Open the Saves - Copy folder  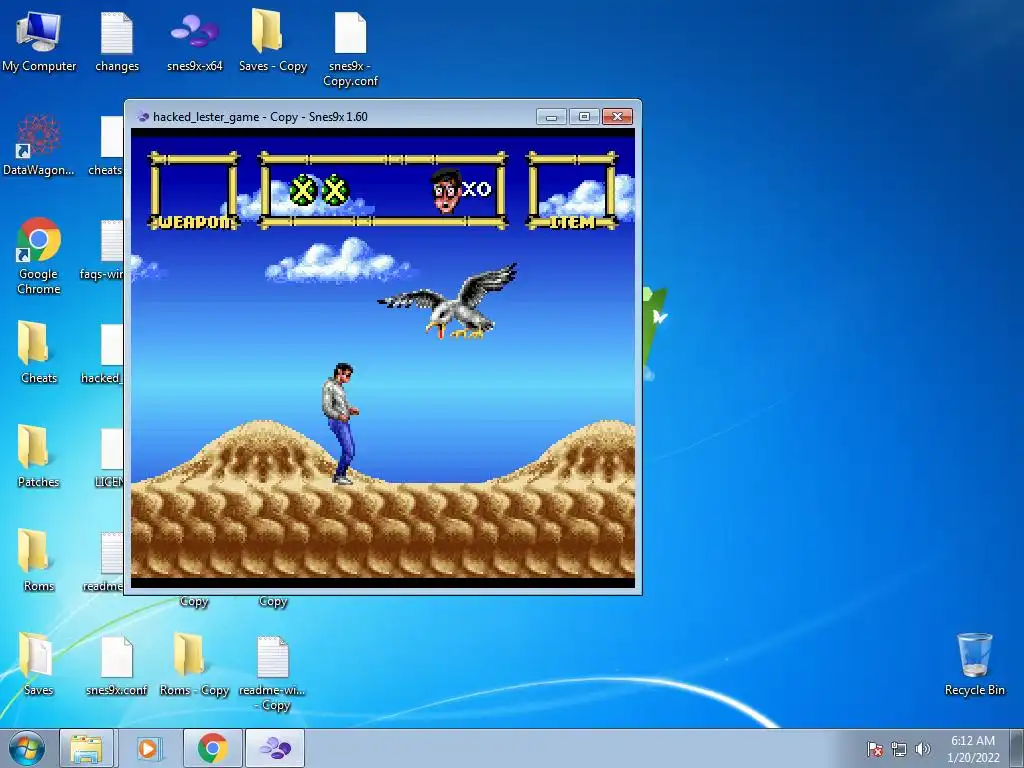tap(273, 42)
